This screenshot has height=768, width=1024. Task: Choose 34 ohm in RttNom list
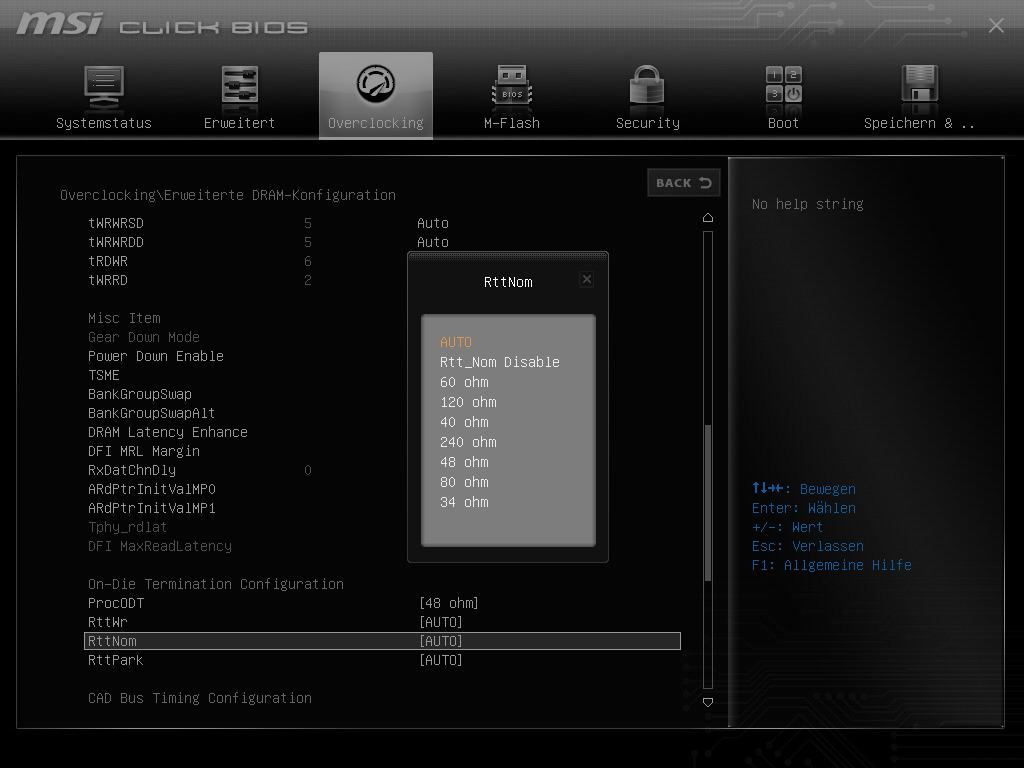[x=464, y=502]
